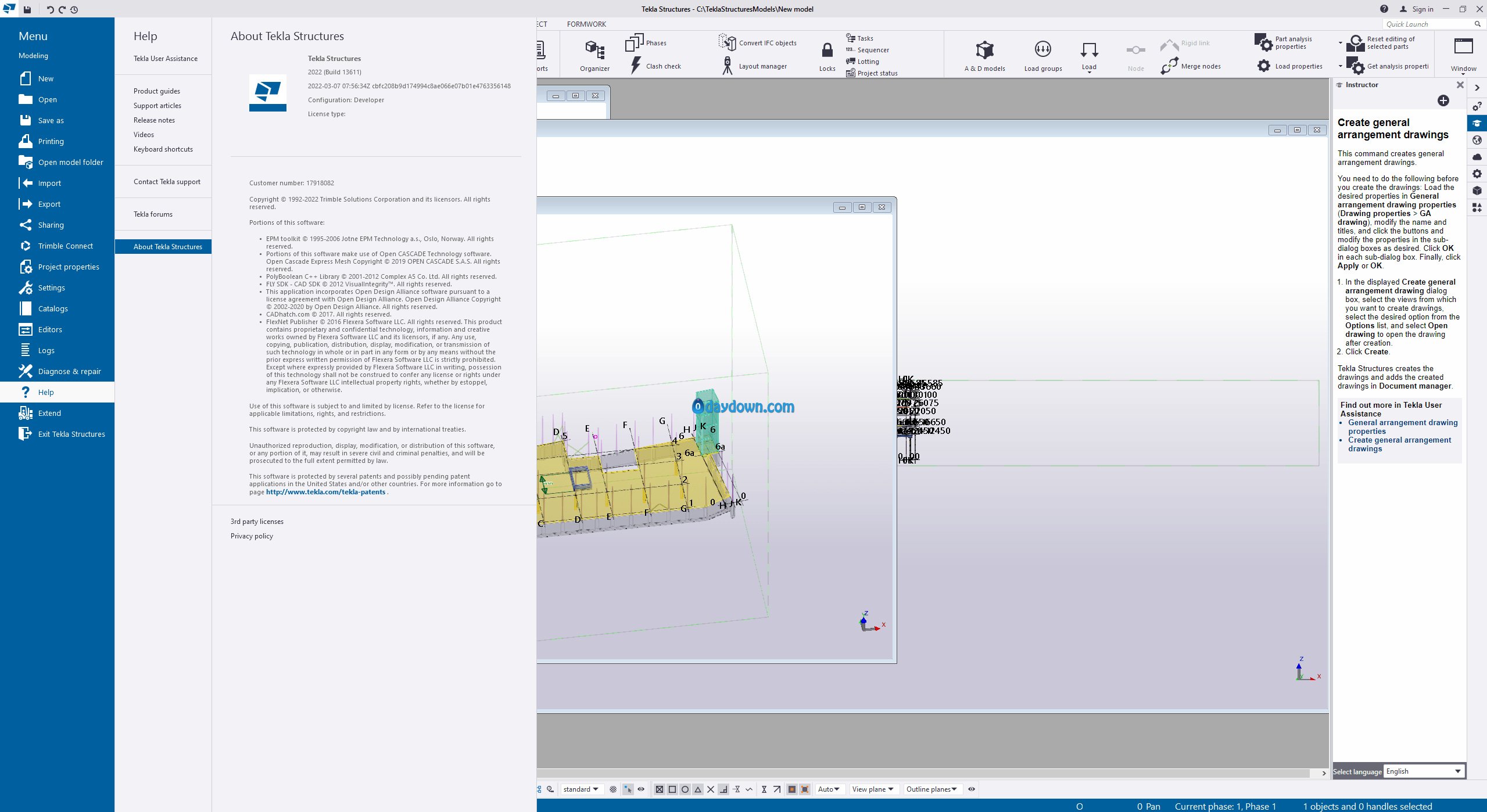Image resolution: width=1487 pixels, height=812 pixels.
Task: Add a new Instructor note with plus icon
Action: 1443,100
